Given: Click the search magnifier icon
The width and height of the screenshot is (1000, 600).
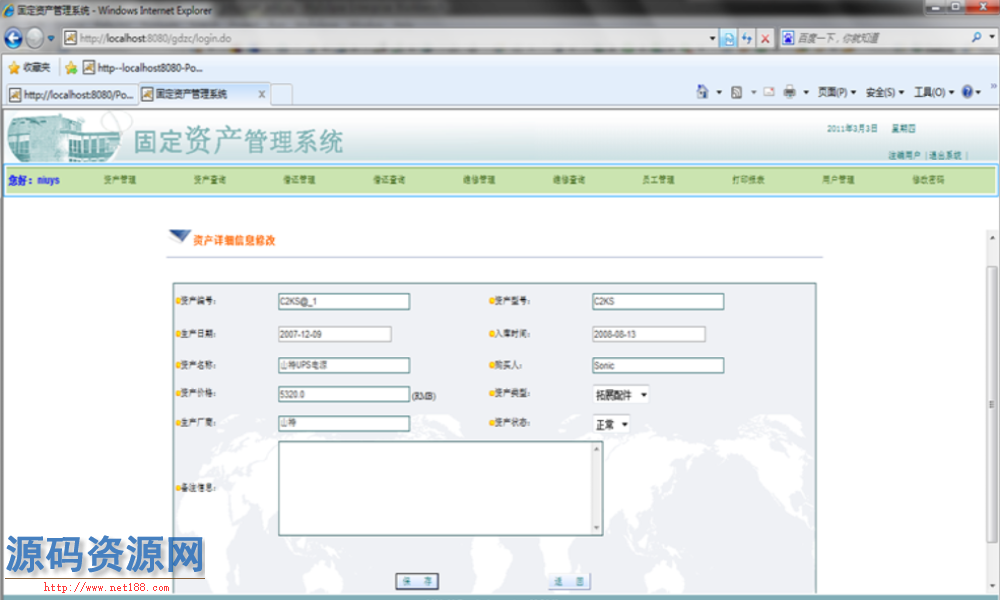Looking at the screenshot, I should (976, 38).
